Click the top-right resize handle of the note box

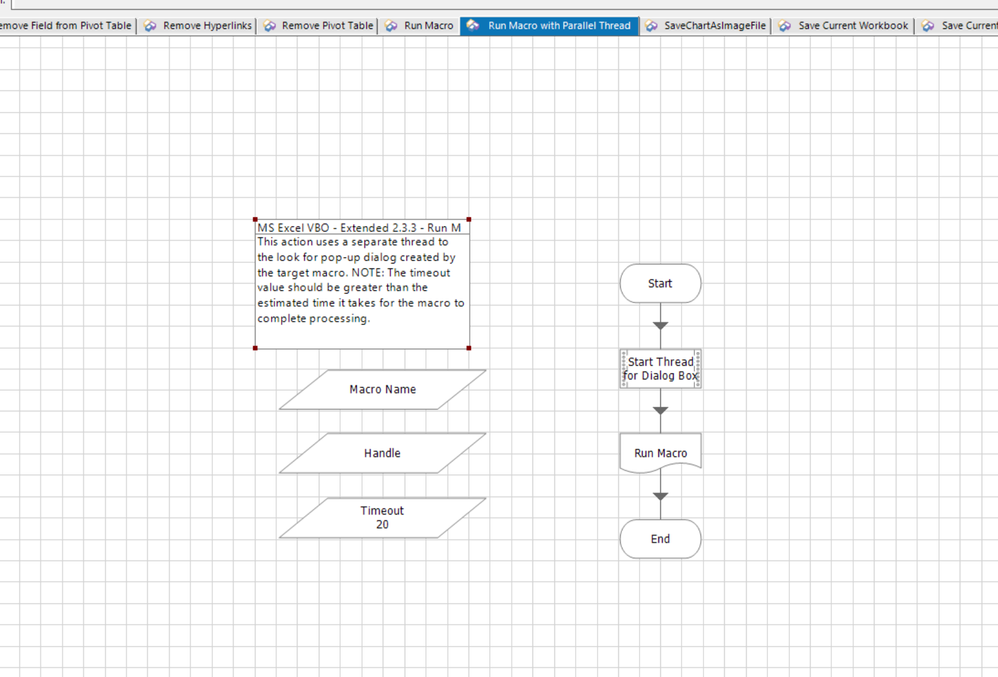coord(468,220)
